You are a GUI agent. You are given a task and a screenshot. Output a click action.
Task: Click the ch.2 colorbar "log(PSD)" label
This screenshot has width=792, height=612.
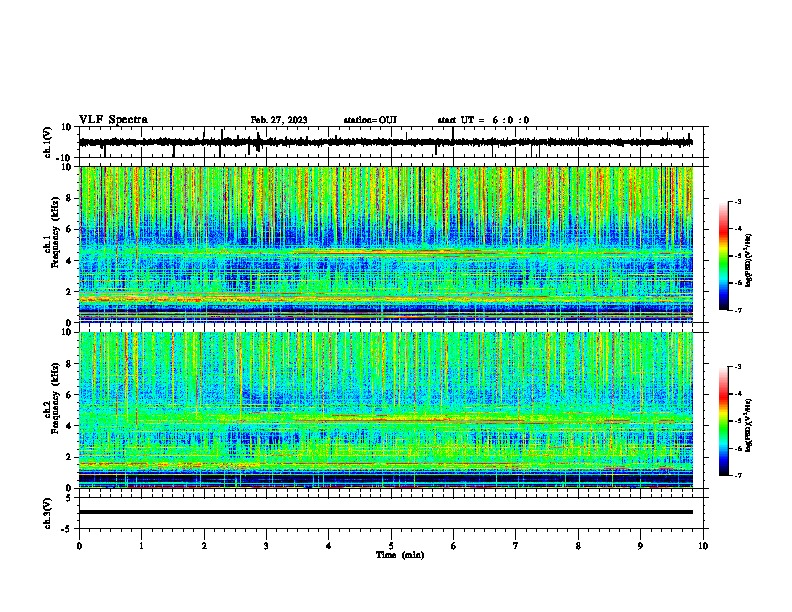pyautogui.click(x=749, y=425)
